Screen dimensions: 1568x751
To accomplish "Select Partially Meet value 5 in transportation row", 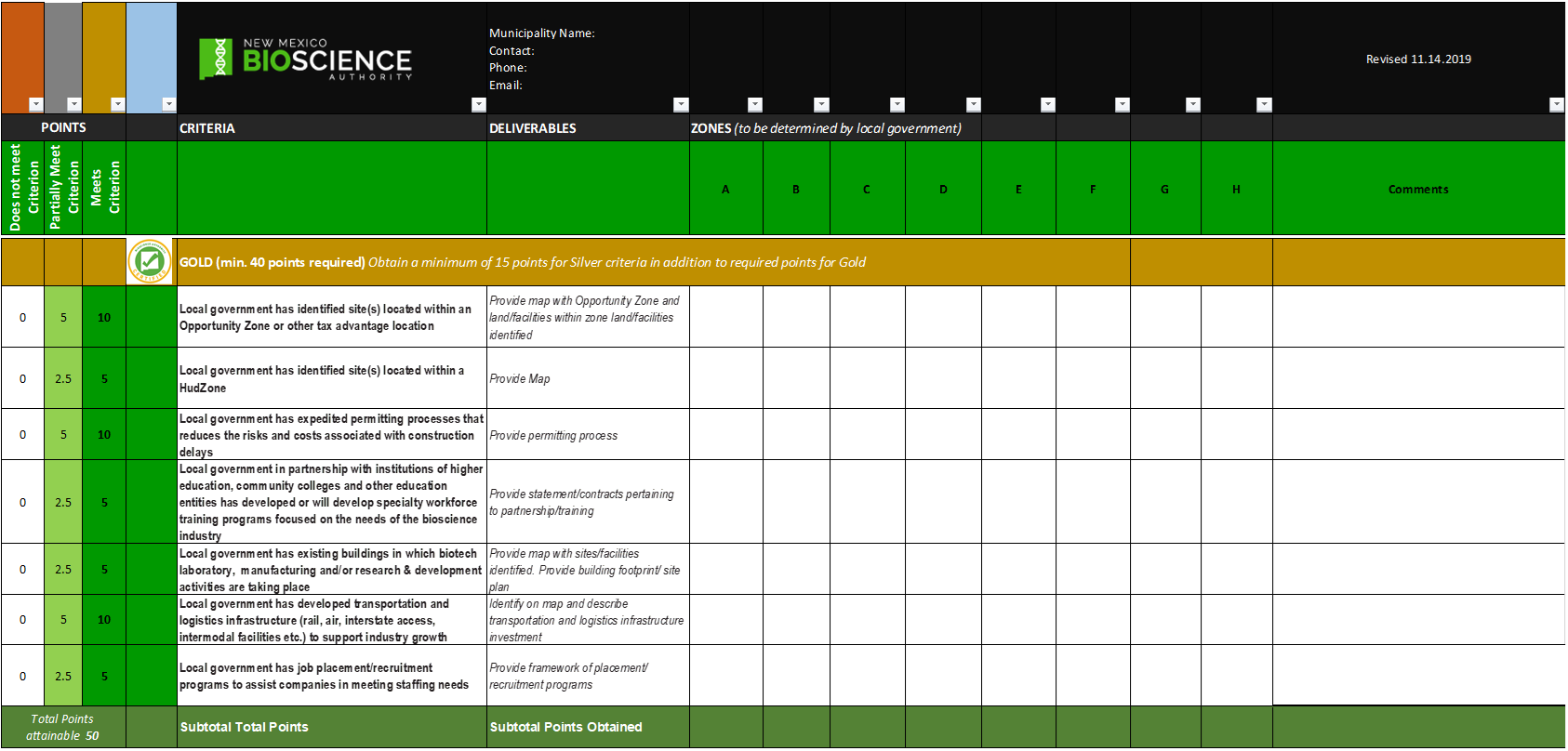I will pos(63,620).
